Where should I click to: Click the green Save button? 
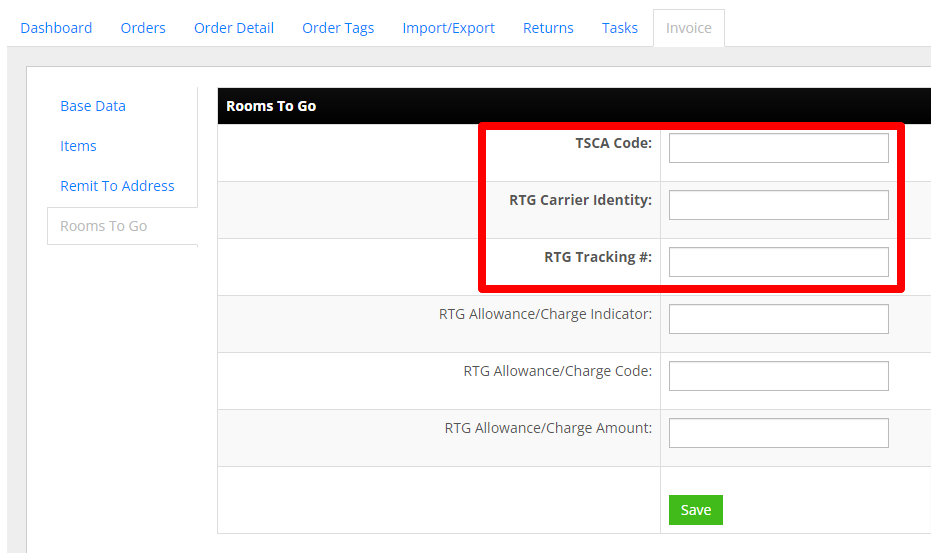click(x=695, y=510)
